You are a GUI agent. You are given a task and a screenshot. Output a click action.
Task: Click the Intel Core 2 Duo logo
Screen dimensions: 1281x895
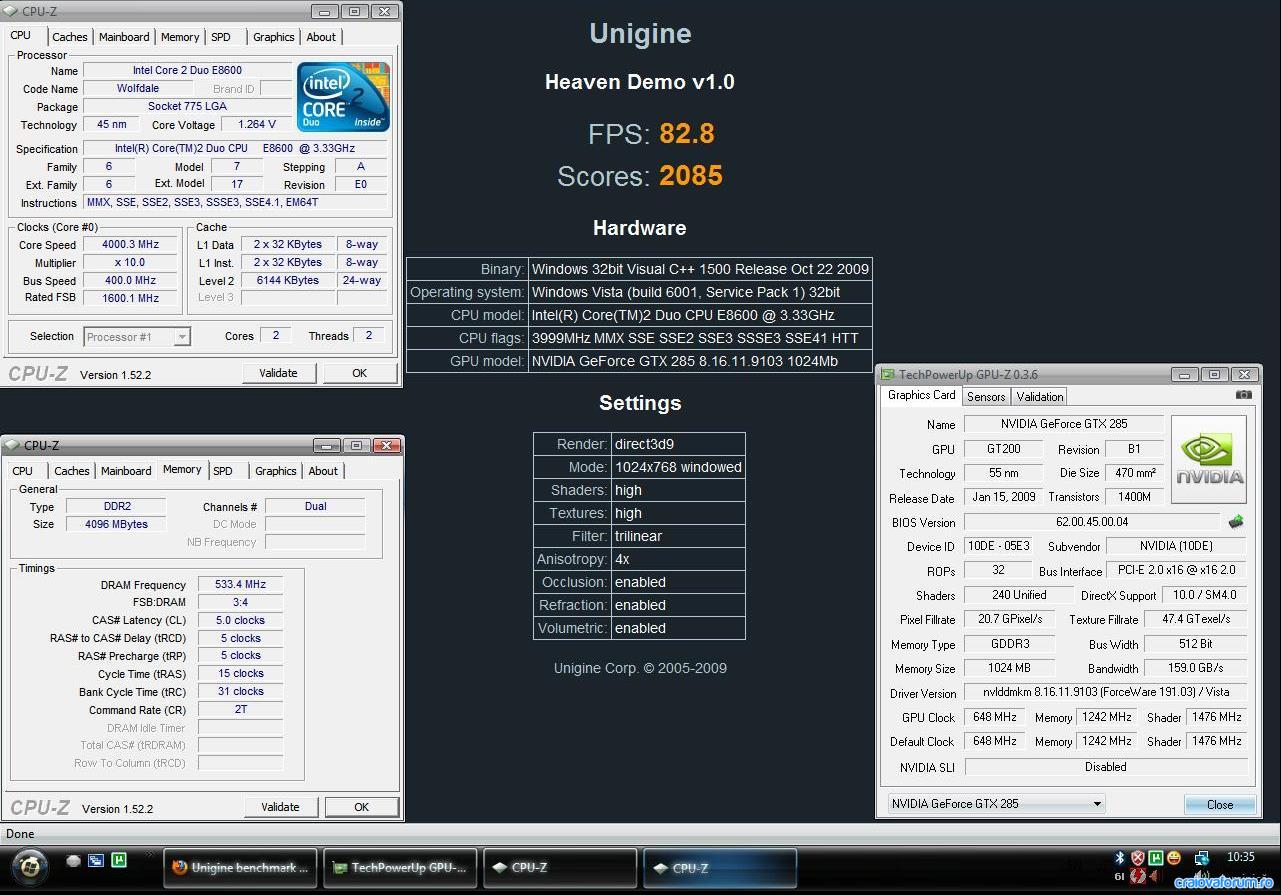tap(343, 97)
